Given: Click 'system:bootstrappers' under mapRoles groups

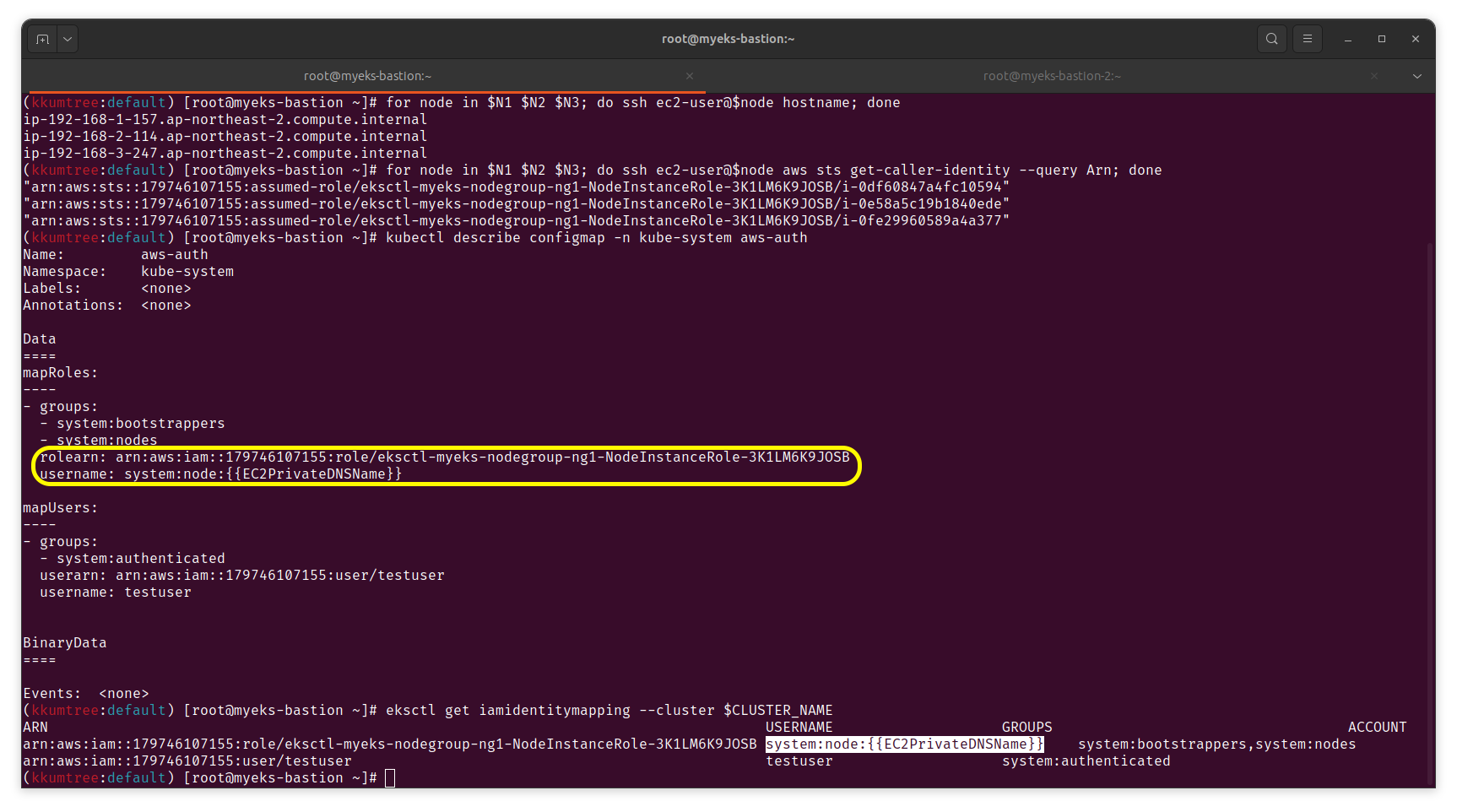Looking at the screenshot, I should coord(140,424).
